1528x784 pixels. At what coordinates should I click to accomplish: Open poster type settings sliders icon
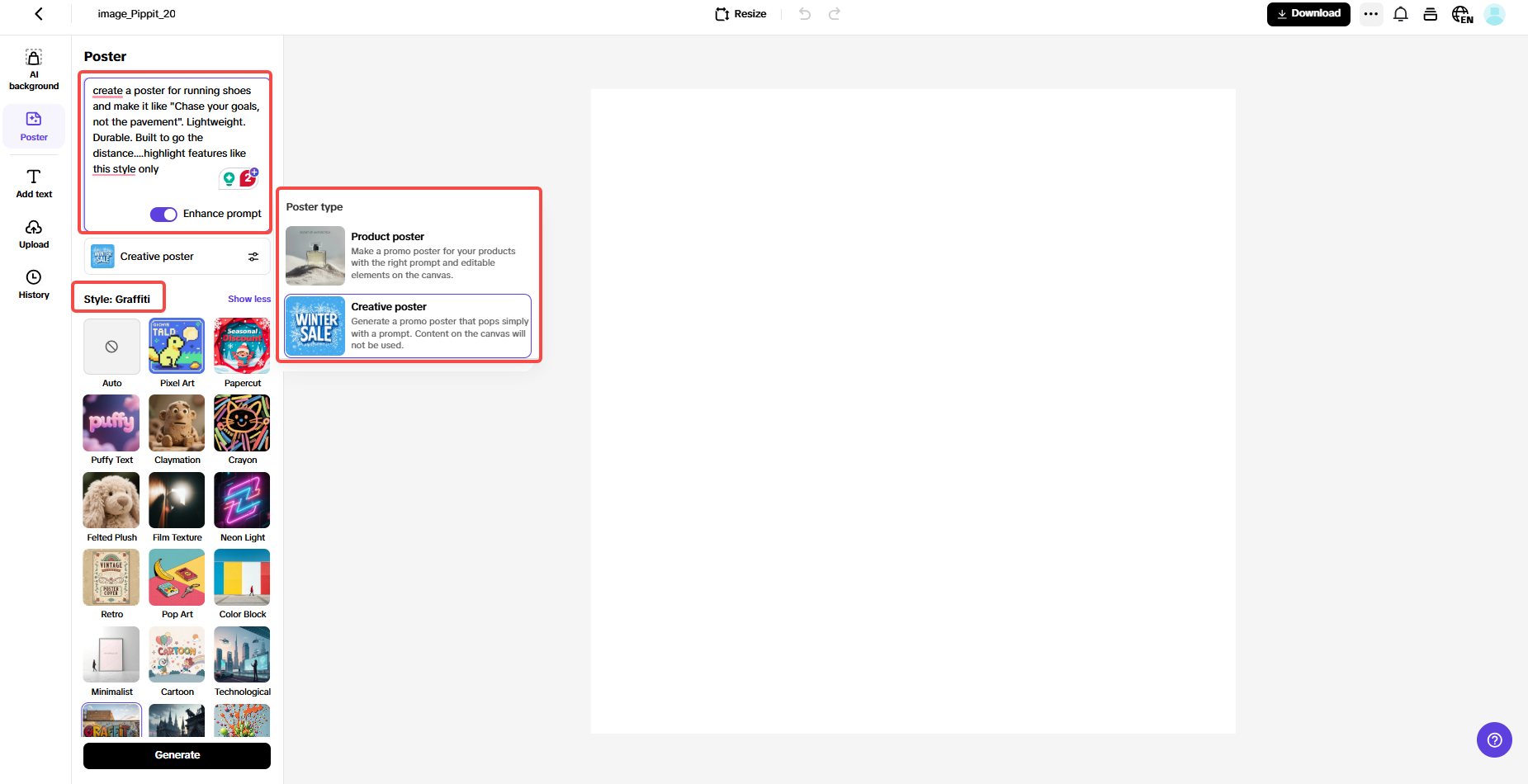[253, 257]
